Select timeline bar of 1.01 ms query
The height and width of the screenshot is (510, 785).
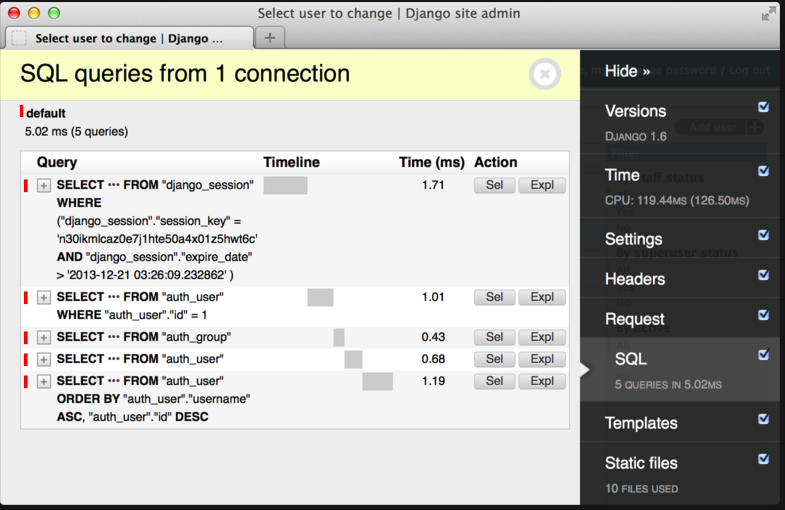(320, 297)
